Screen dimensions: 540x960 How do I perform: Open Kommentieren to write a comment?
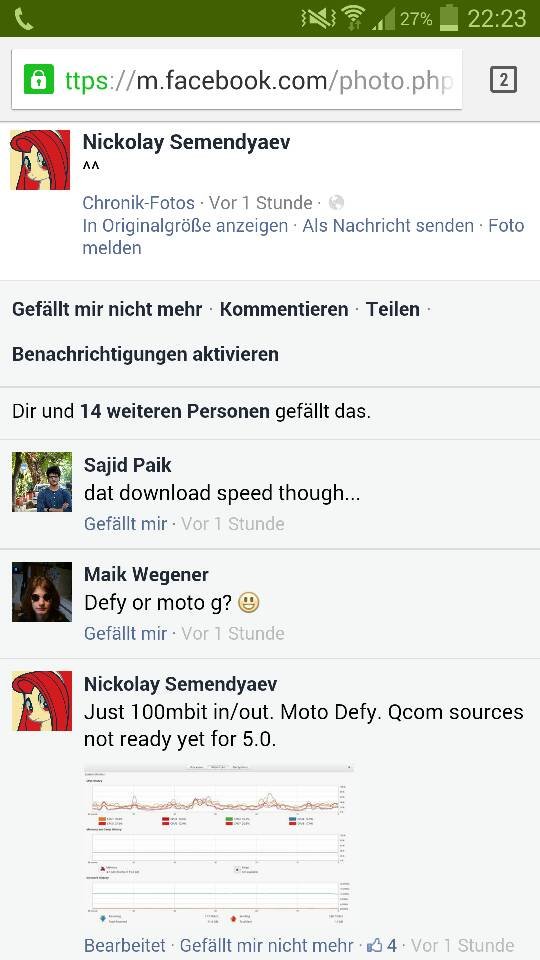tap(284, 309)
